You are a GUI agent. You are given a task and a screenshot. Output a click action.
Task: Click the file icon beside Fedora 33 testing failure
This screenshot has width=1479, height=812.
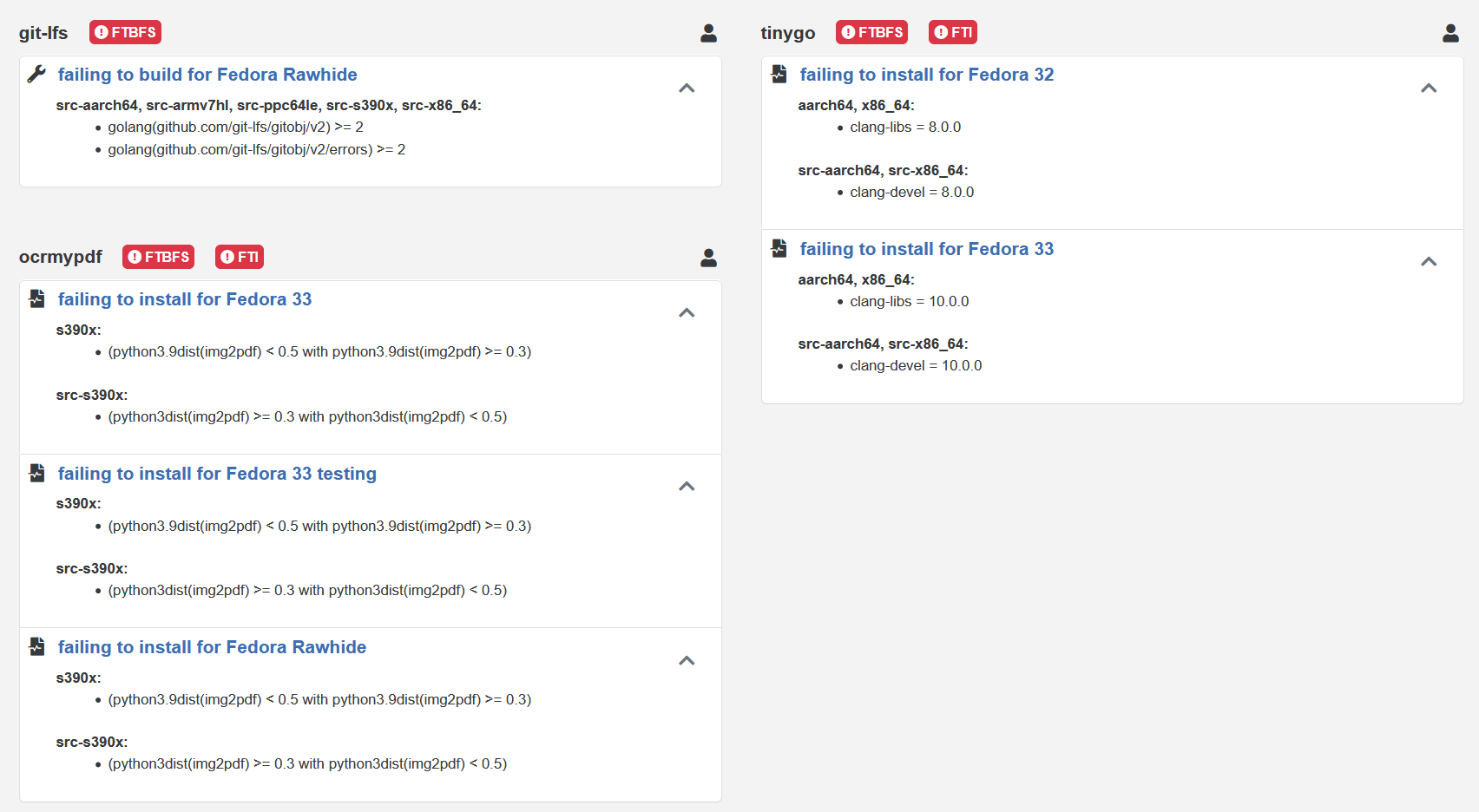pyautogui.click(x=36, y=474)
